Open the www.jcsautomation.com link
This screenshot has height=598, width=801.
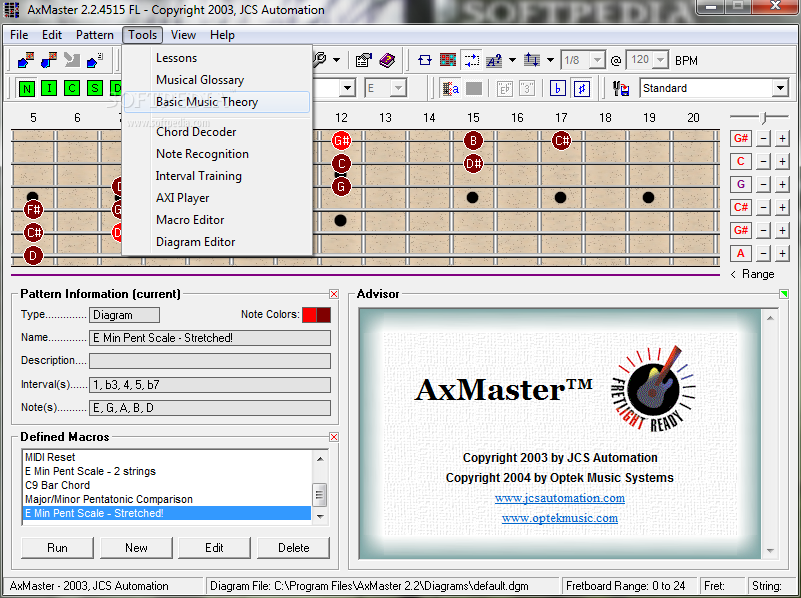click(x=559, y=498)
